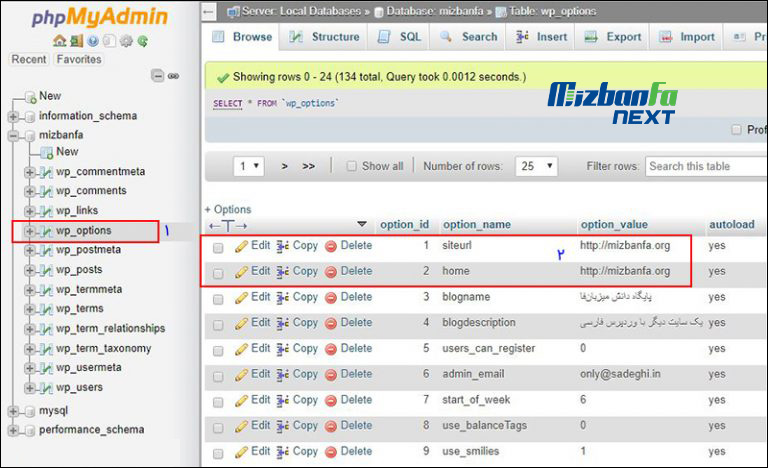Click the Home icon under phpMyAdmin logo

click(60, 41)
